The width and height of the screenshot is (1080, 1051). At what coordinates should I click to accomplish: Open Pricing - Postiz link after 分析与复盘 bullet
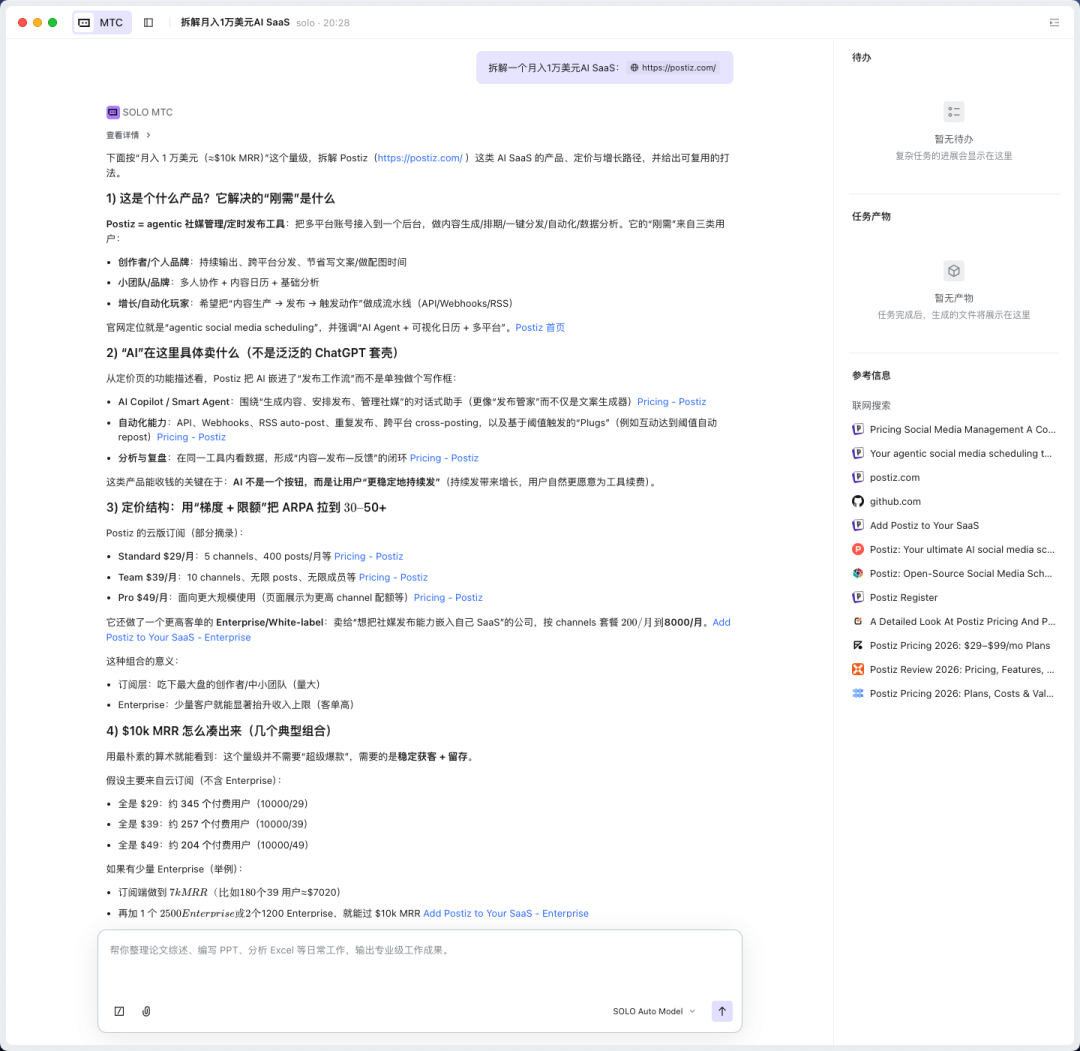[444, 458]
